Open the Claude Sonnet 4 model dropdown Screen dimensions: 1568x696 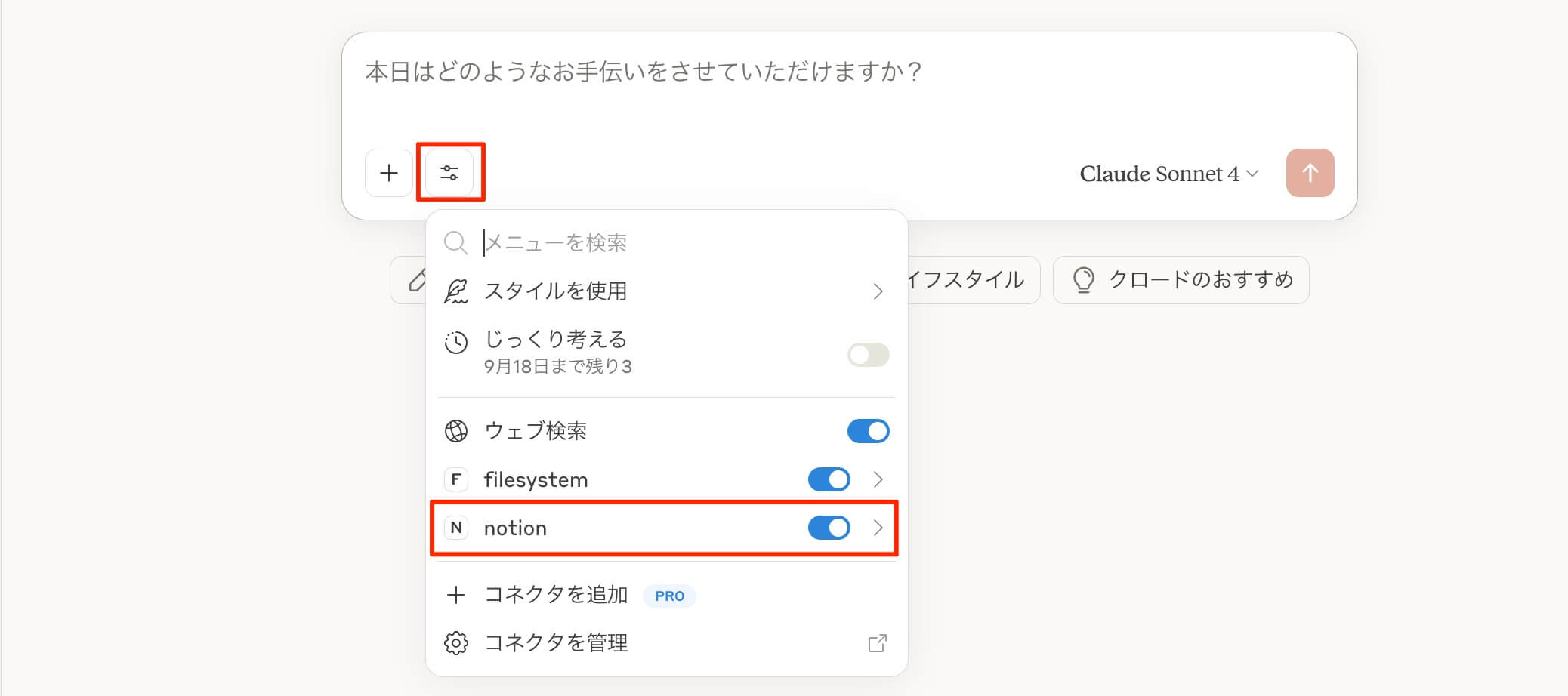coord(1168,174)
